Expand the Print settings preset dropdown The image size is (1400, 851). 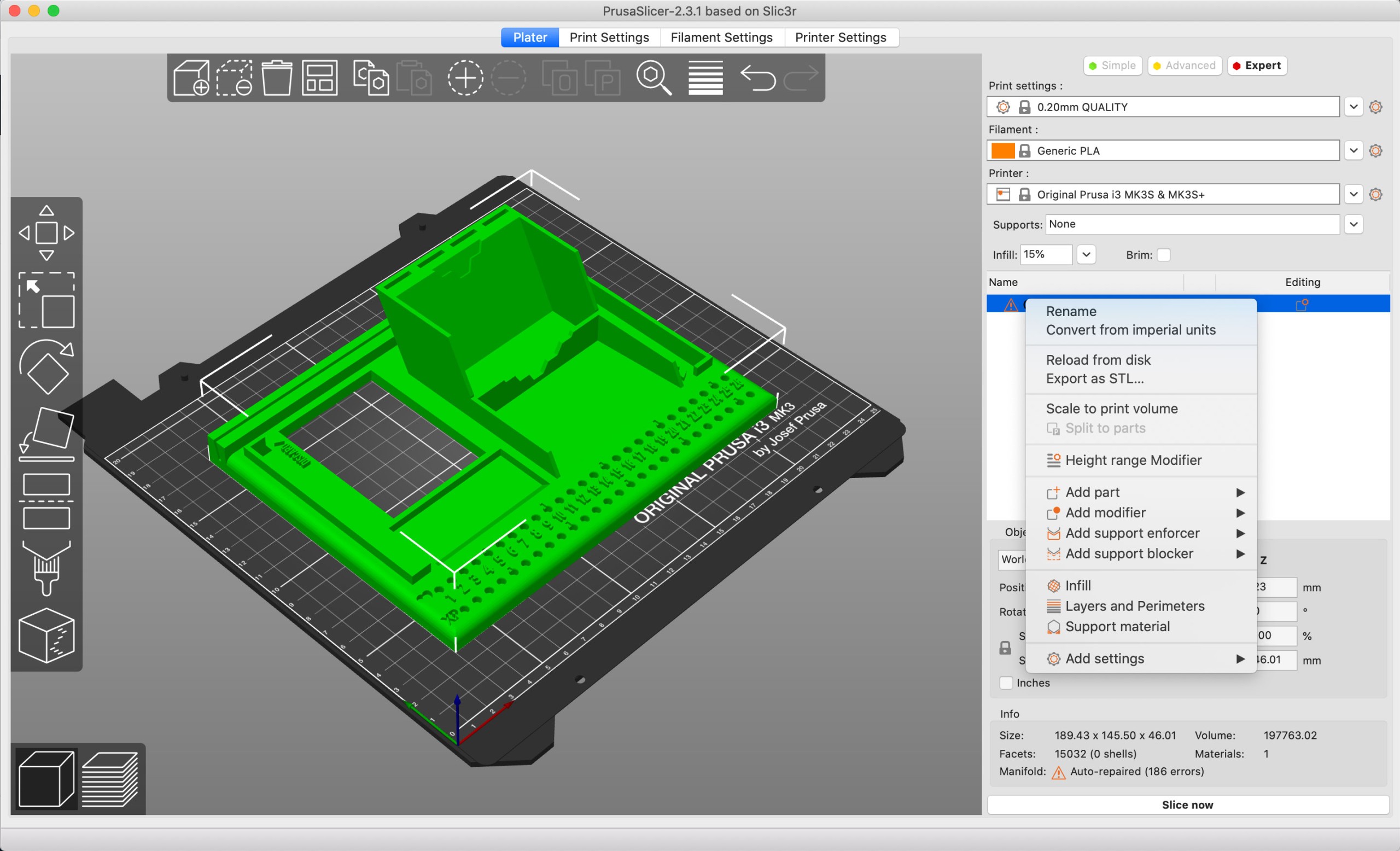pos(1354,107)
